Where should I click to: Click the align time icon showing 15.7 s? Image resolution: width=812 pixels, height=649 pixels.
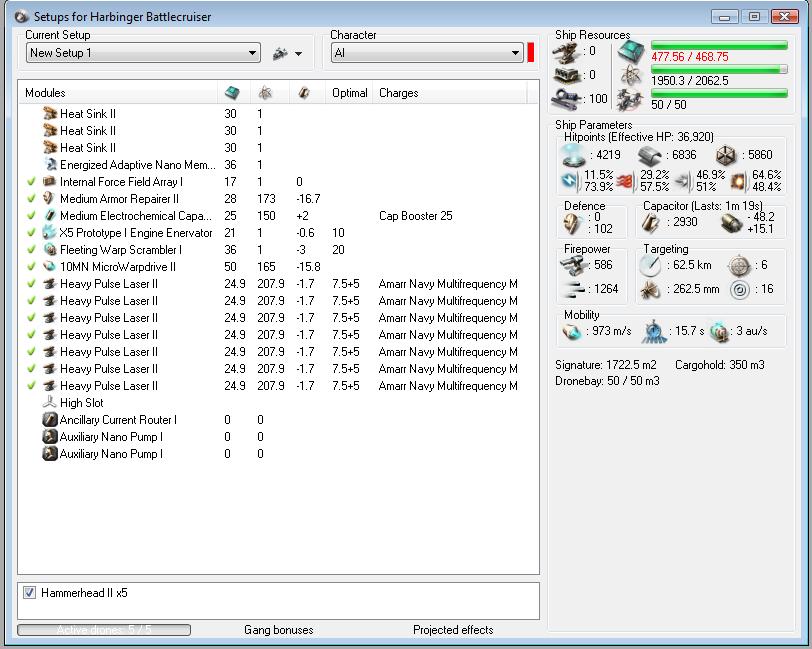[x=654, y=331]
